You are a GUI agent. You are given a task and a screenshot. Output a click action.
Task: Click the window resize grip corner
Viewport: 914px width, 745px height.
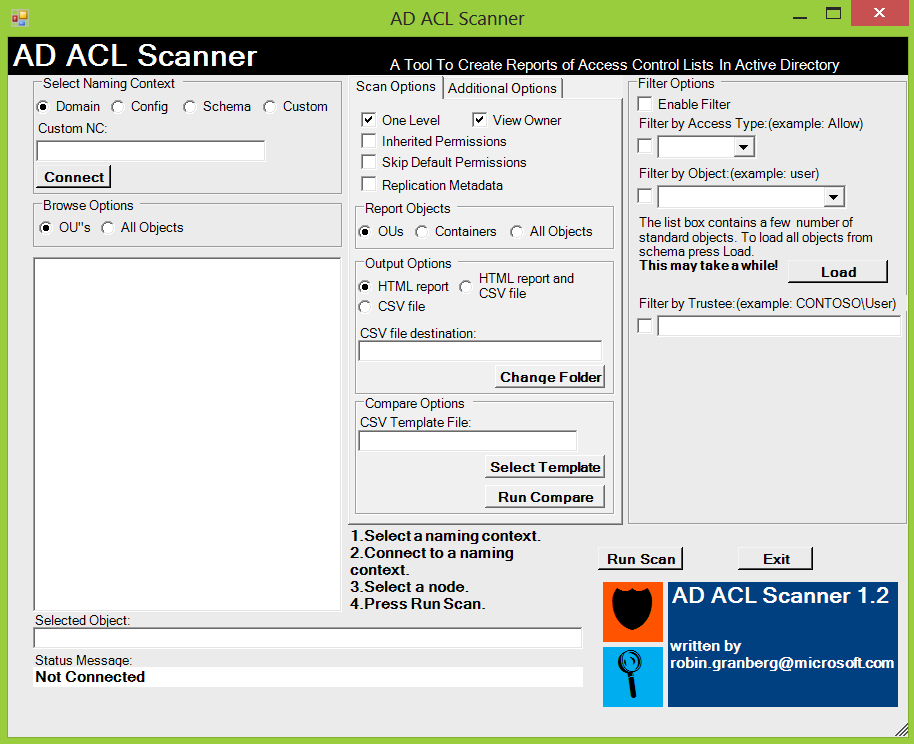[901, 729]
